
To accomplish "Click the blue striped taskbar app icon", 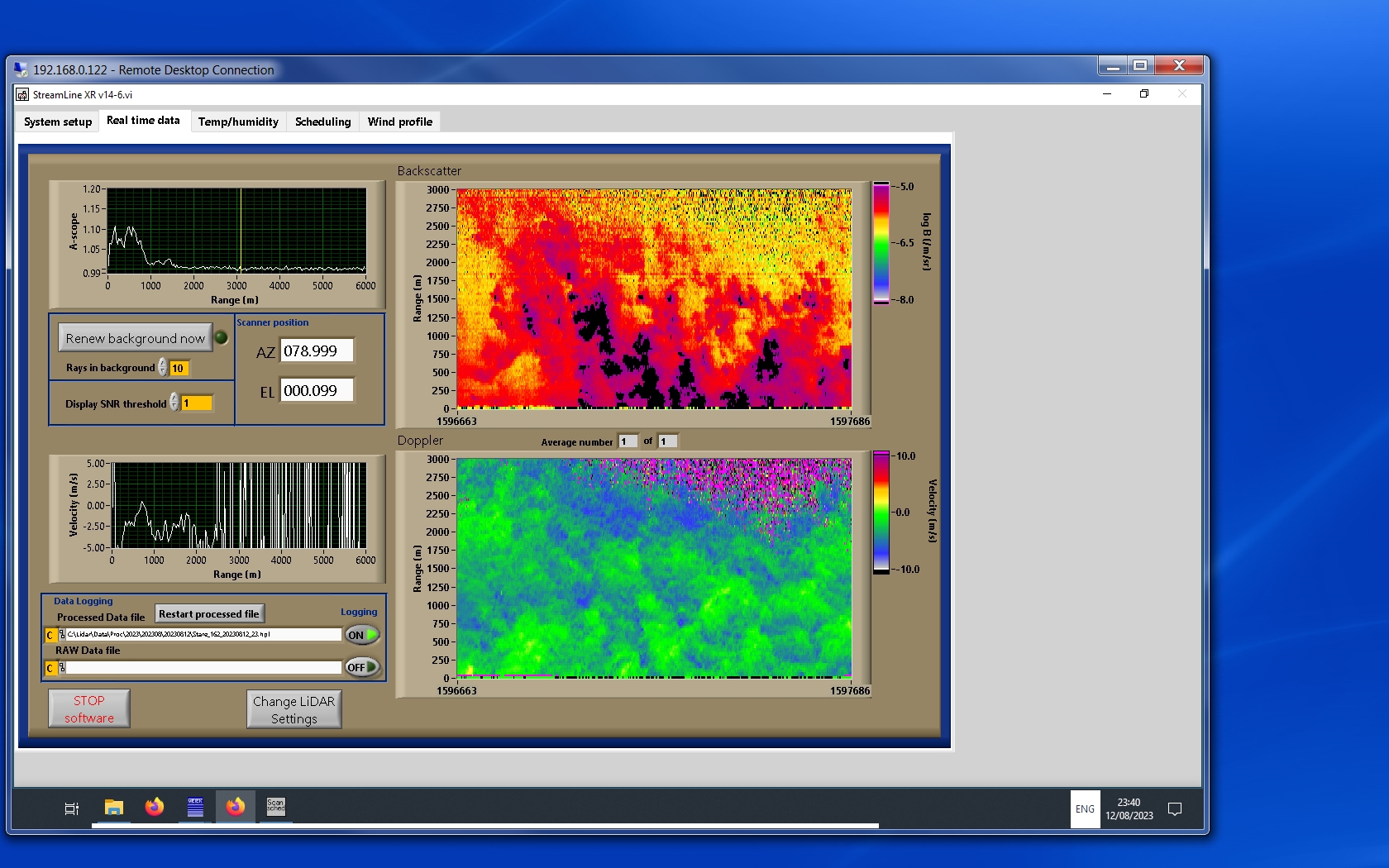I will pyautogui.click(x=195, y=807).
